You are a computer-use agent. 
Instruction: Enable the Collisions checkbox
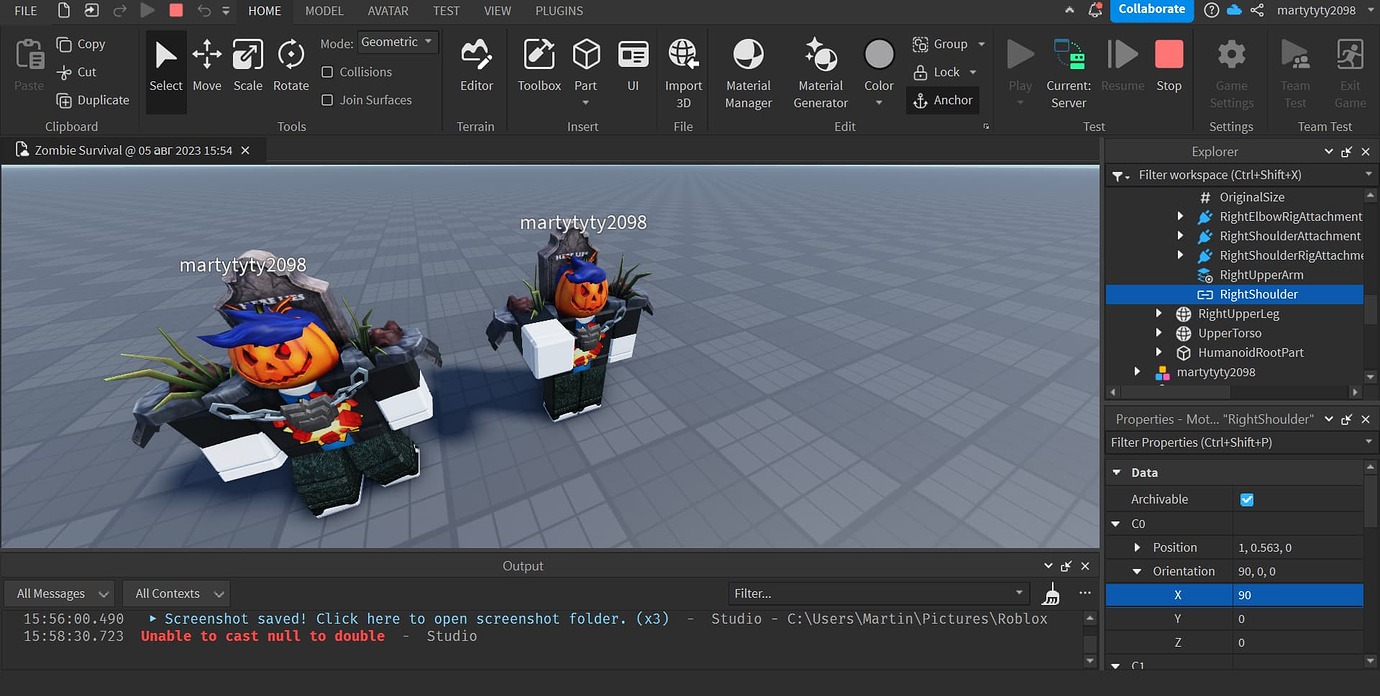[326, 71]
